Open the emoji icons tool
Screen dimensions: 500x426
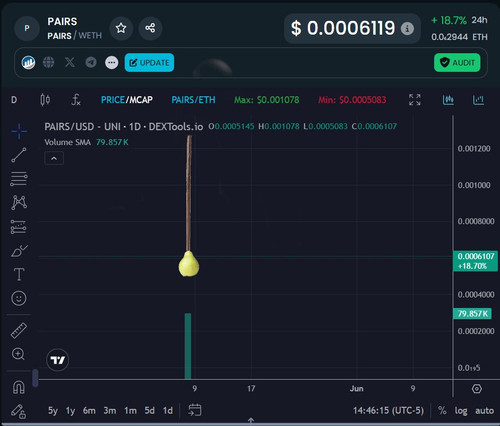pyautogui.click(x=19, y=298)
